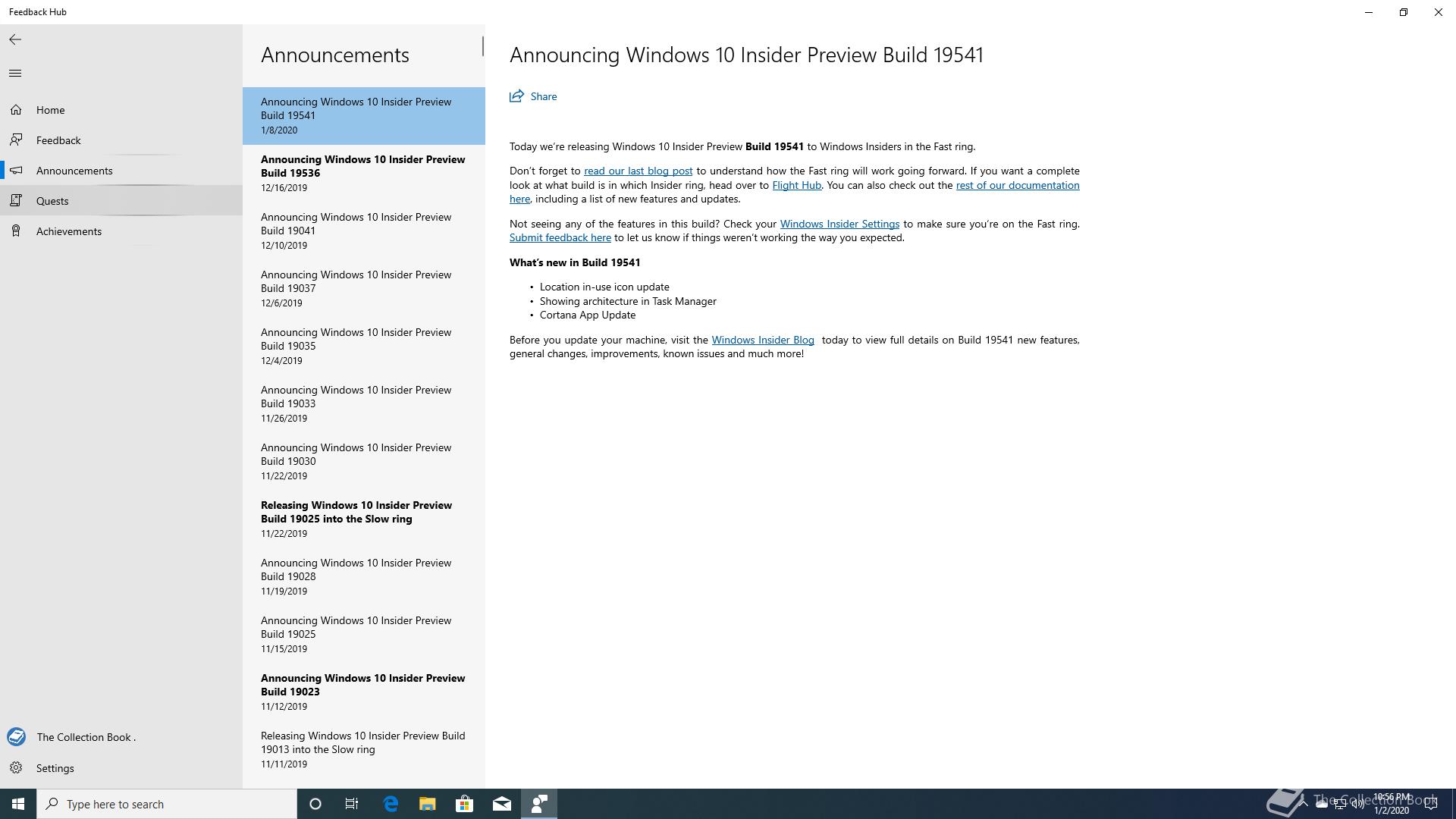1456x819 pixels.
Task: Click the announcements list scrollbar
Action: 482,46
